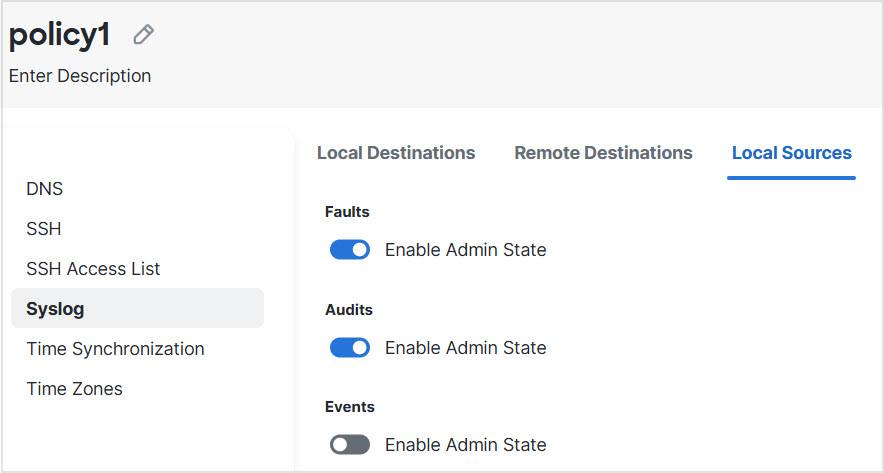Open the DNS settings section
Viewport: 884px width, 473px height.
(x=45, y=189)
